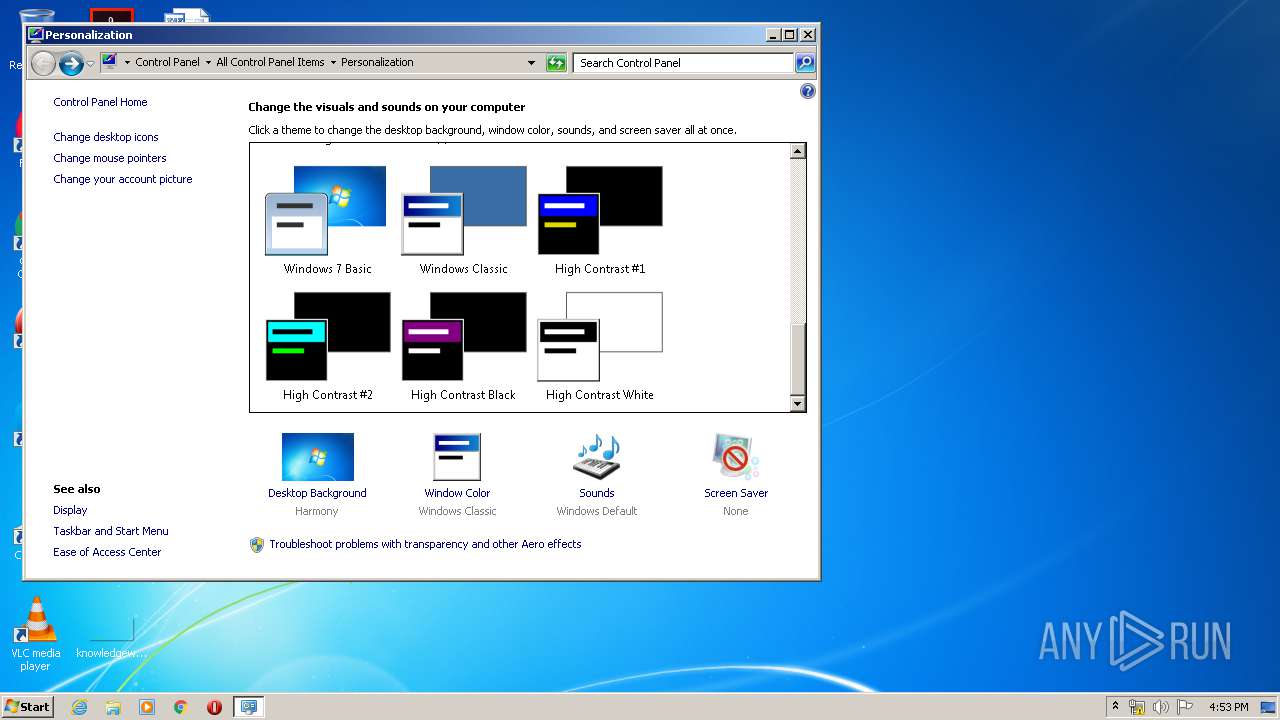
Task: Click the Personalization window title icon
Action: [x=36, y=34]
